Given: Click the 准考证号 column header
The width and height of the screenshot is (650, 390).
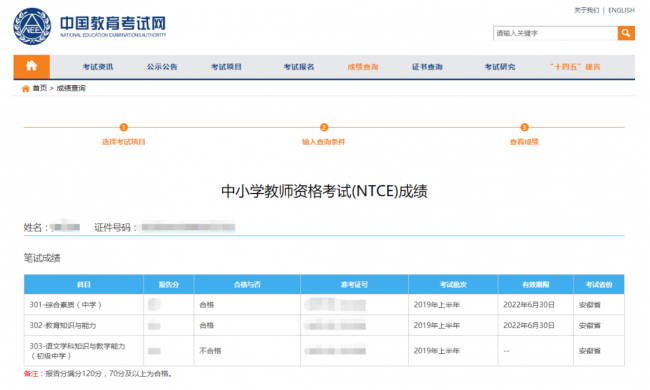Looking at the screenshot, I should coord(354,285).
